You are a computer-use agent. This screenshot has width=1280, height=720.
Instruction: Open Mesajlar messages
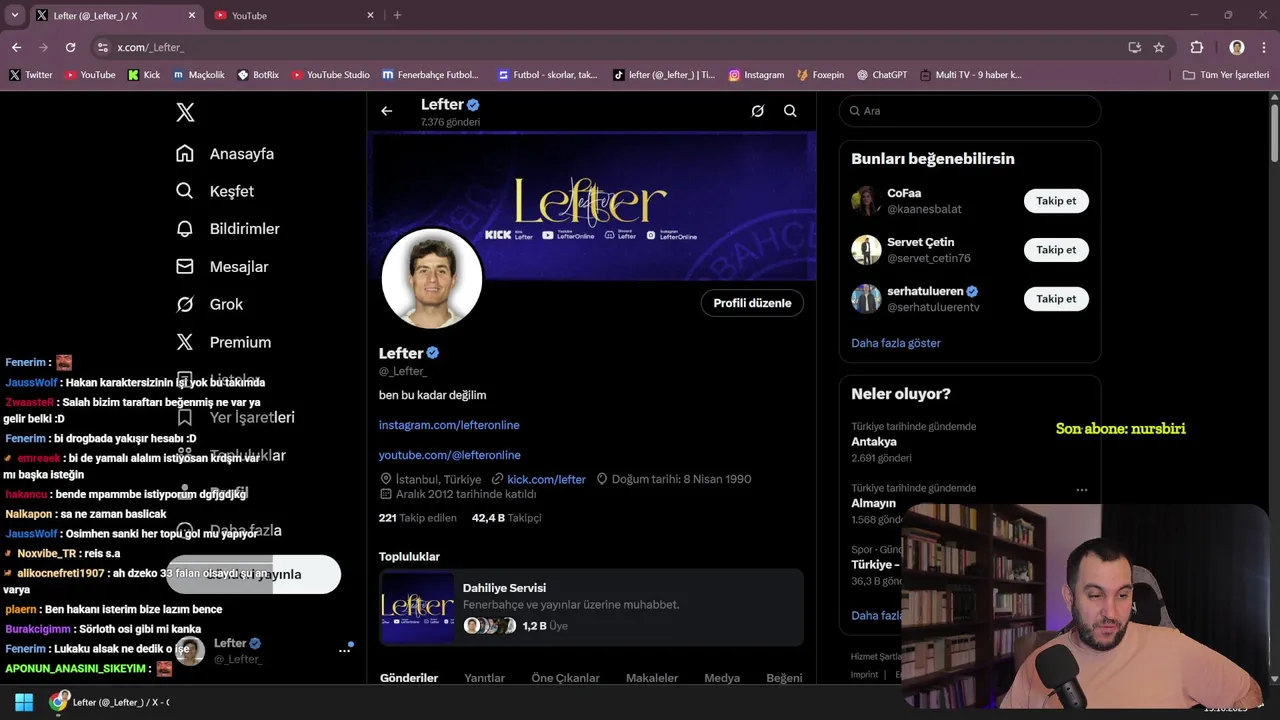(221, 266)
